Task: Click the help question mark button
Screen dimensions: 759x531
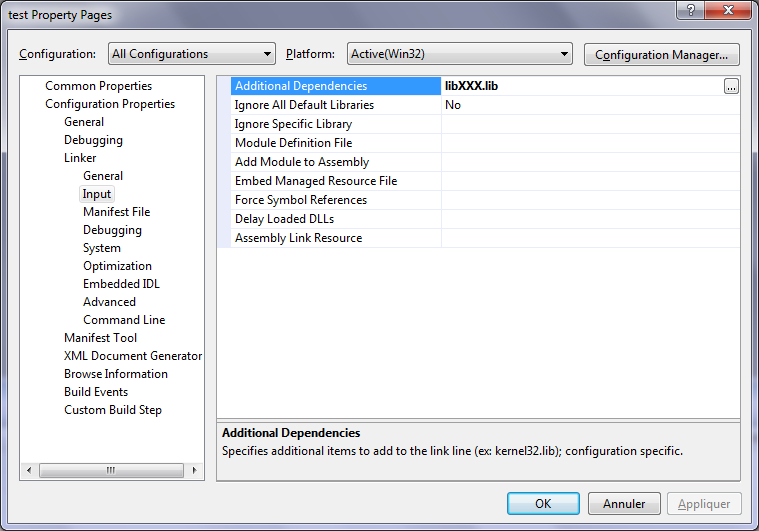Action: (x=690, y=9)
